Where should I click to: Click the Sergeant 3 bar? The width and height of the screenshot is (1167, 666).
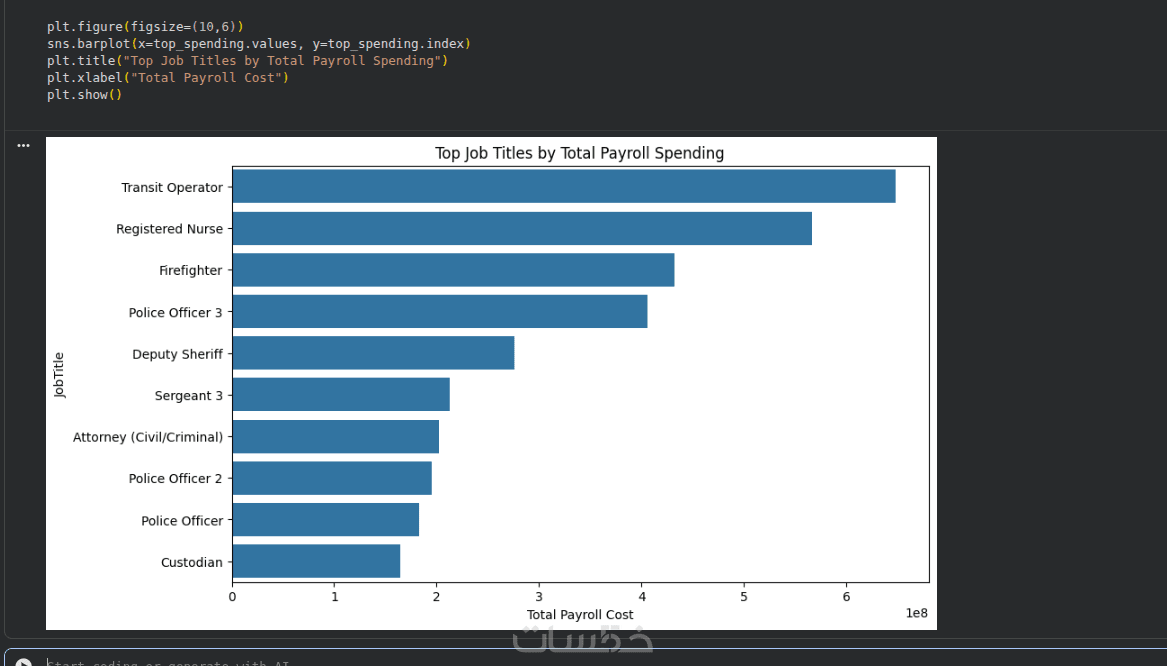click(341, 395)
